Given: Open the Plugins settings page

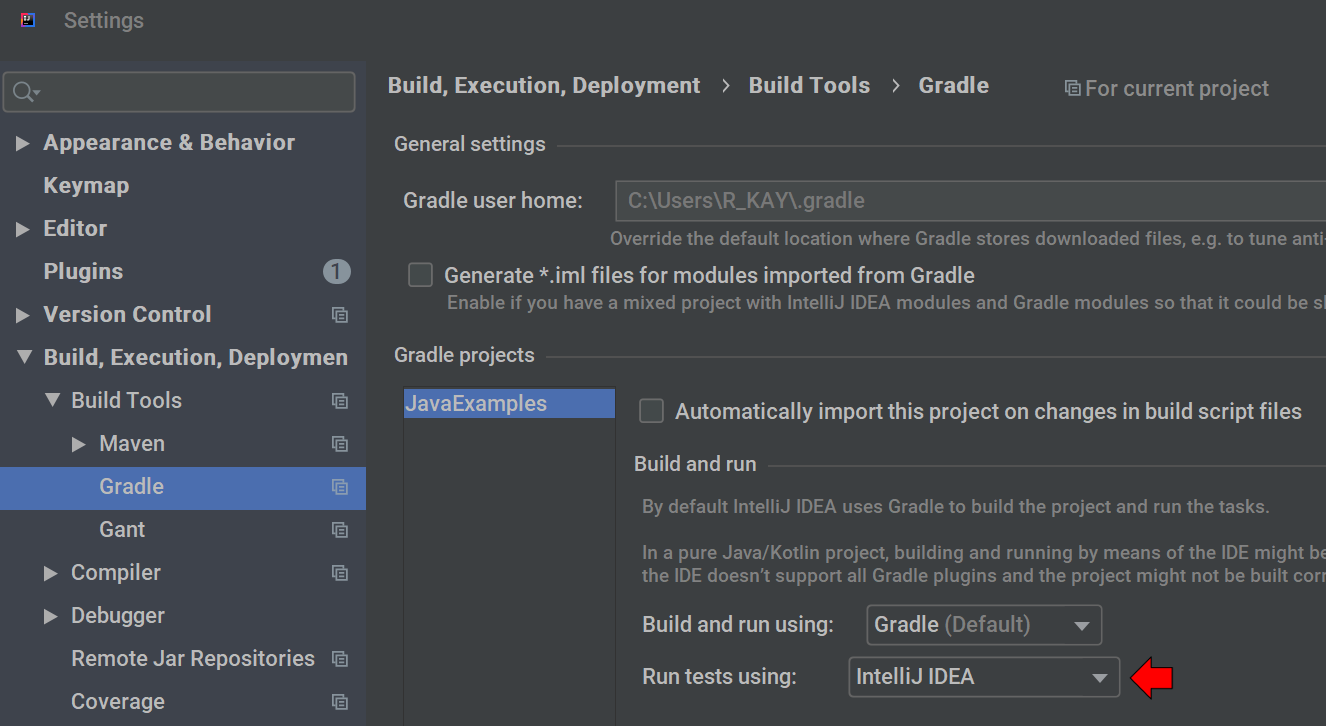Looking at the screenshot, I should pyautogui.click(x=83, y=272).
